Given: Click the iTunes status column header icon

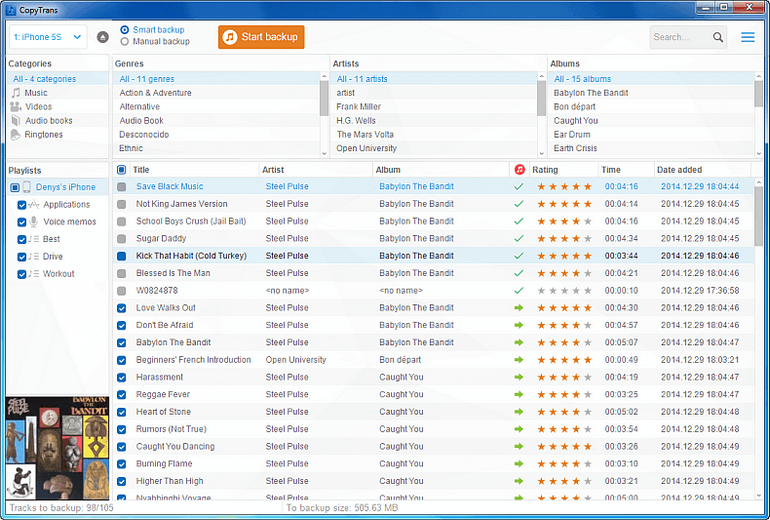Looking at the screenshot, I should pyautogui.click(x=519, y=170).
